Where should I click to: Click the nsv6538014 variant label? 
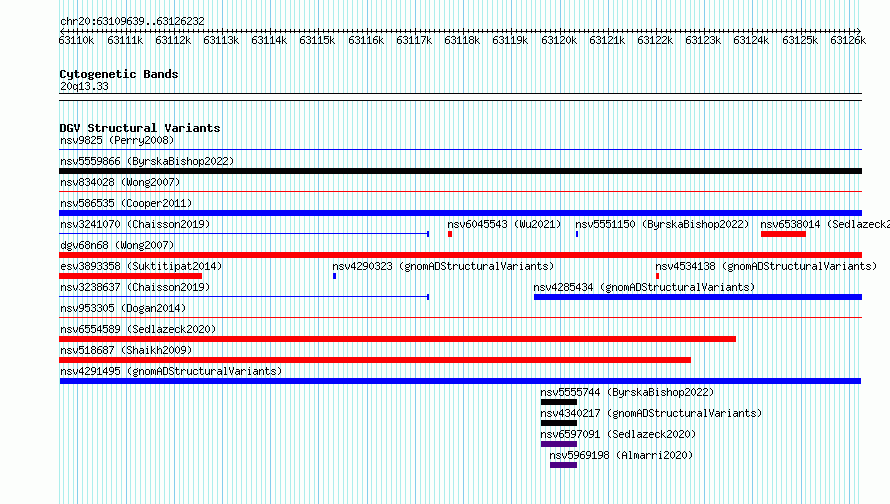[x=825, y=224]
